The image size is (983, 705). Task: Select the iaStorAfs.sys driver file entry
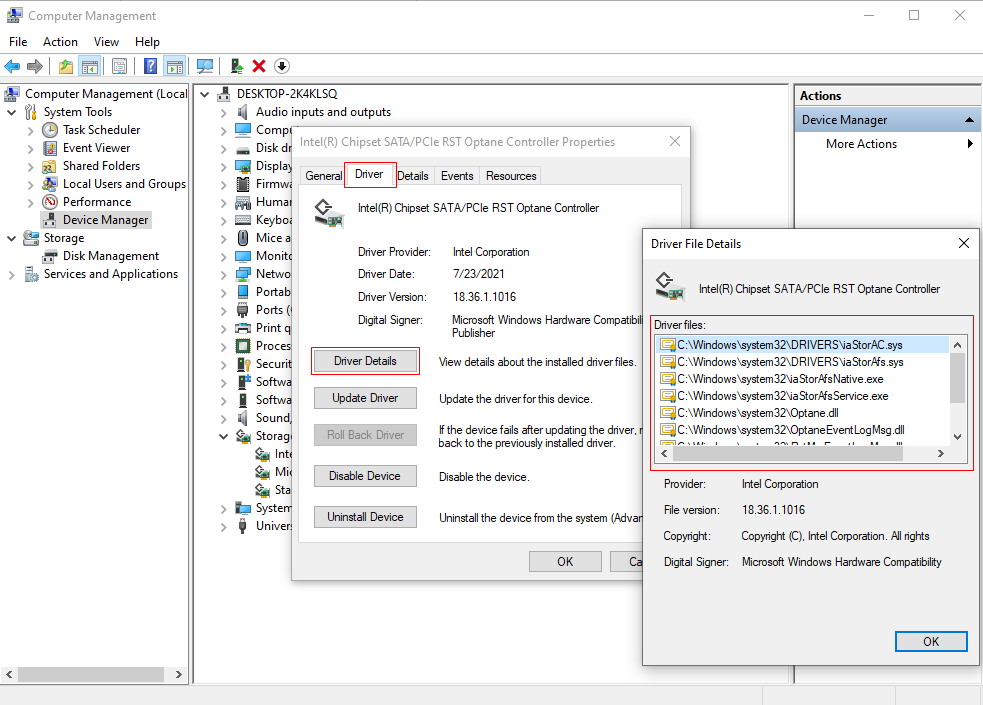coord(790,362)
